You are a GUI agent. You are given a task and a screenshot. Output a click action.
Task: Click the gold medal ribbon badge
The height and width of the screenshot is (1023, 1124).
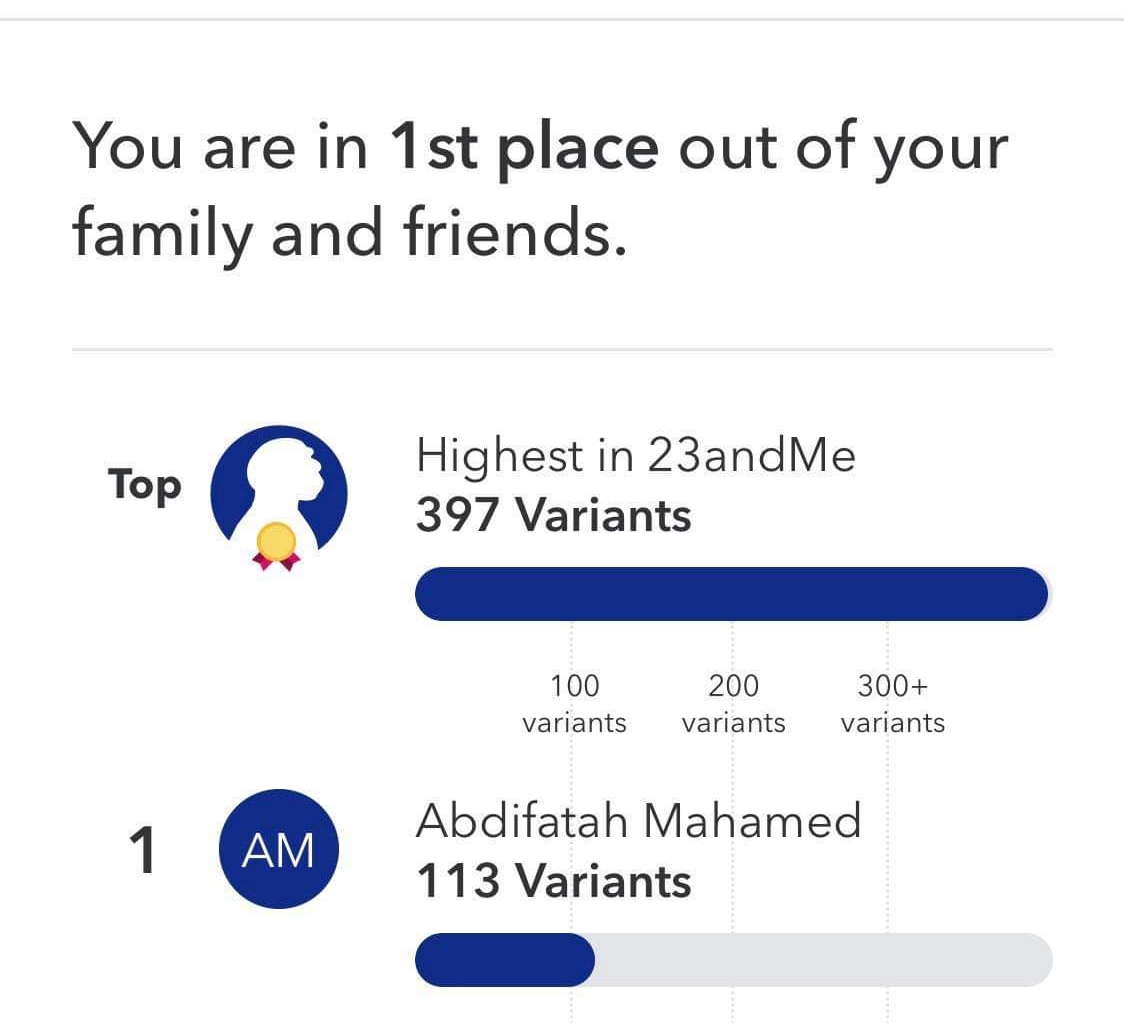pyautogui.click(x=276, y=547)
